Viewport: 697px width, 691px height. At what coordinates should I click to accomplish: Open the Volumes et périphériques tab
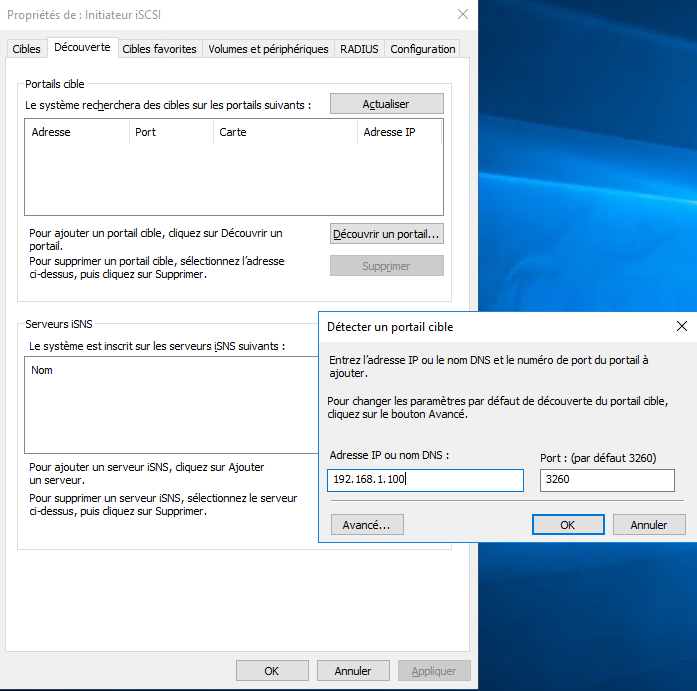(268, 49)
